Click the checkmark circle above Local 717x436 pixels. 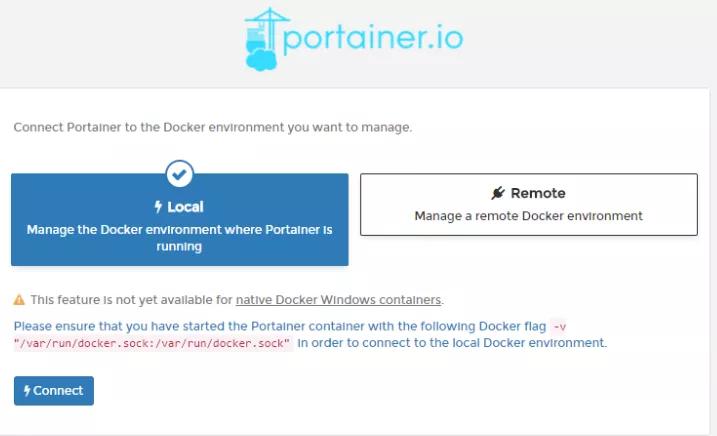coord(179,173)
